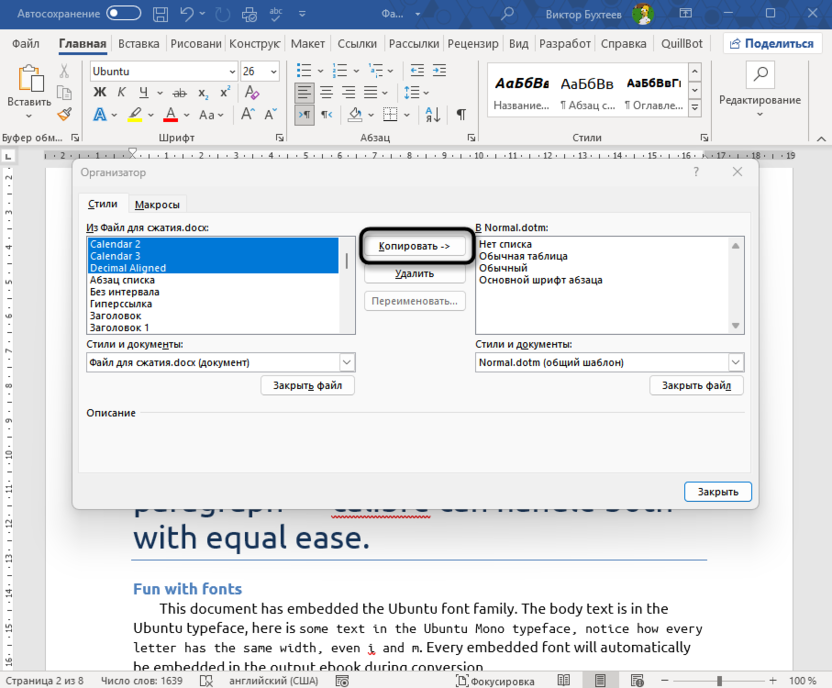Click the Format Painter brush icon
Screen dimensions: 832x688
pos(65,115)
